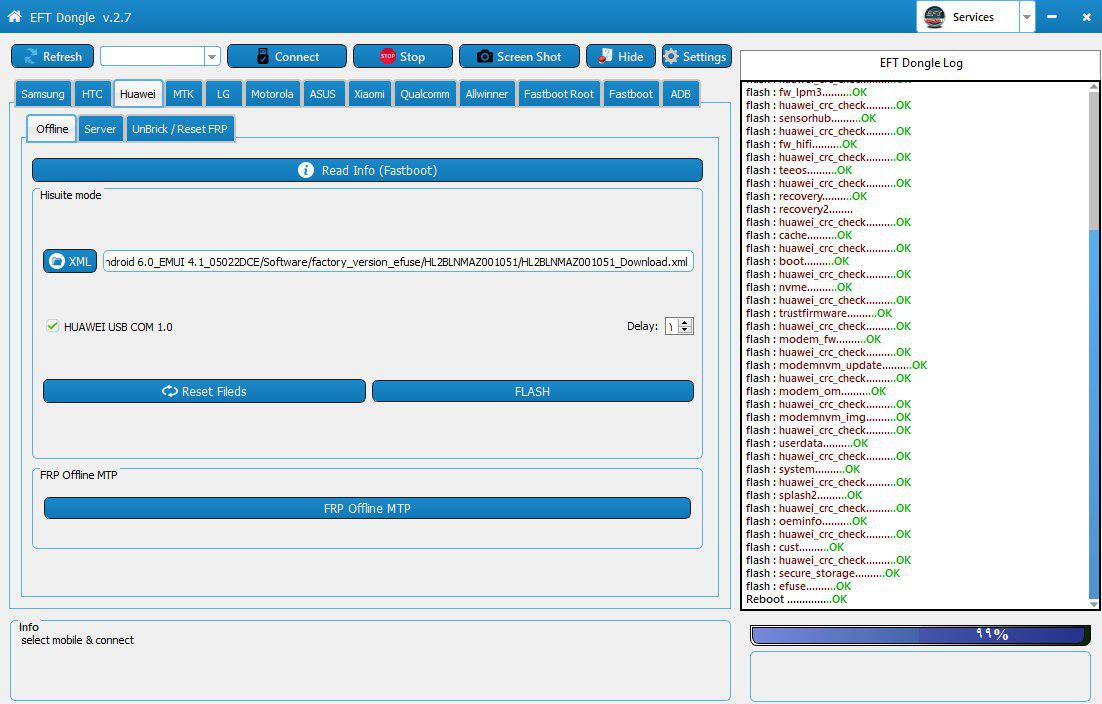The height and width of the screenshot is (704, 1102).
Task: Click the Reset Fileds button
Action: 205,391
